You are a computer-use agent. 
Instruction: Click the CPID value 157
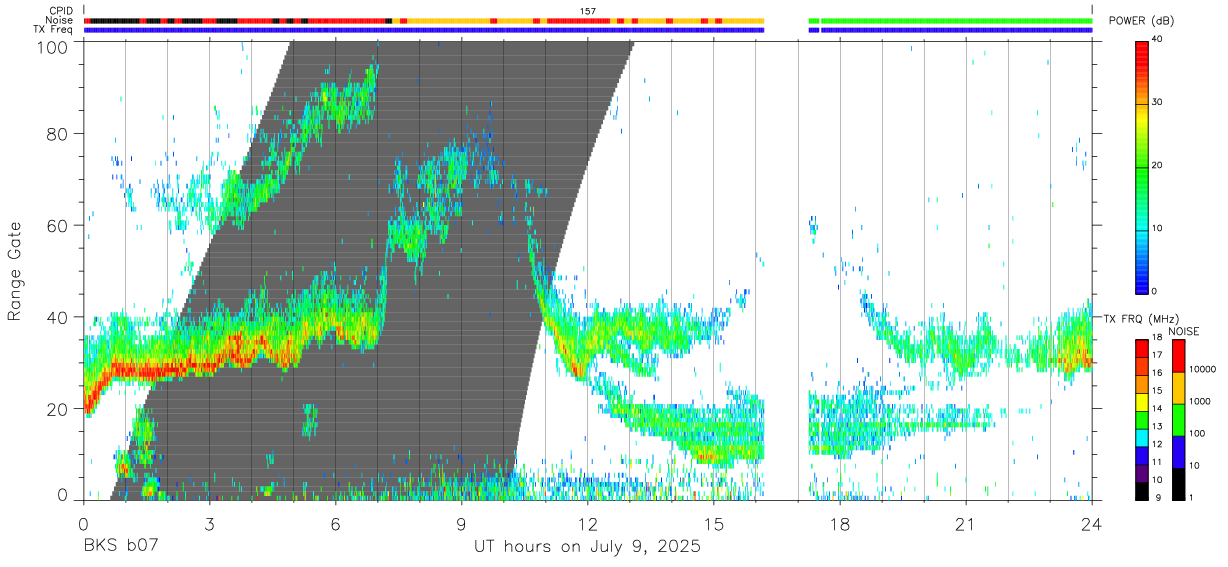[588, 10]
